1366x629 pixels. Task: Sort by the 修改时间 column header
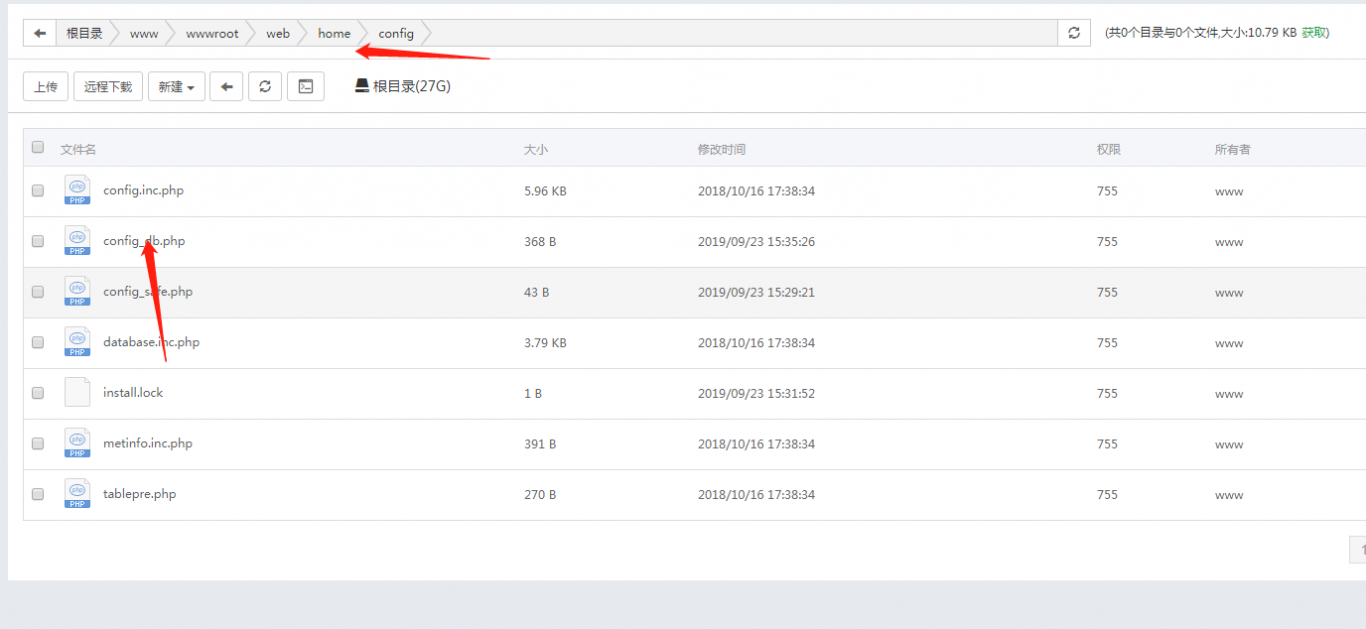tap(721, 149)
